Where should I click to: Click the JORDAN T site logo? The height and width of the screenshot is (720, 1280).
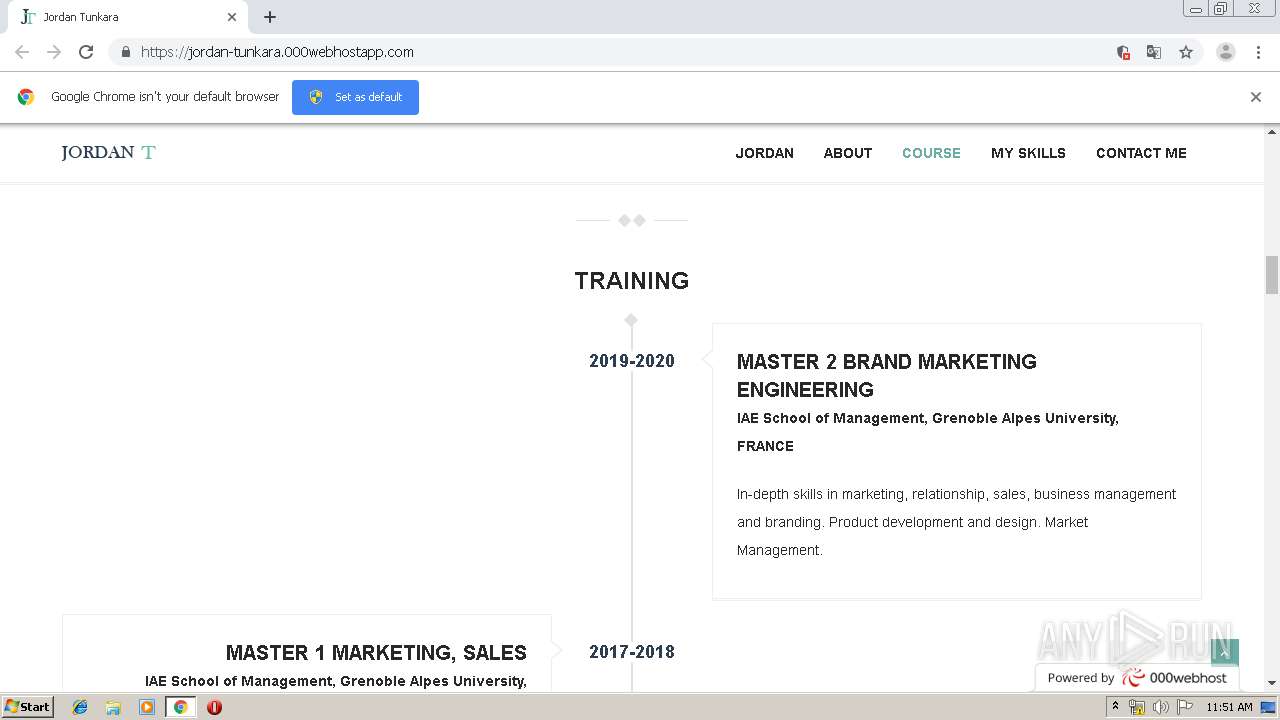108,153
